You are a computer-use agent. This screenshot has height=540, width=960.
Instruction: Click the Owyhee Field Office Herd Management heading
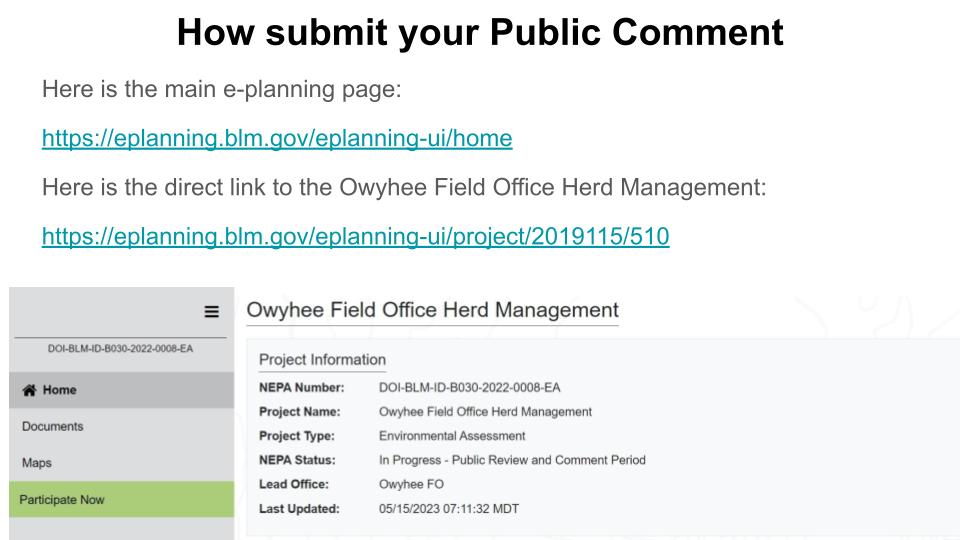coord(432,310)
